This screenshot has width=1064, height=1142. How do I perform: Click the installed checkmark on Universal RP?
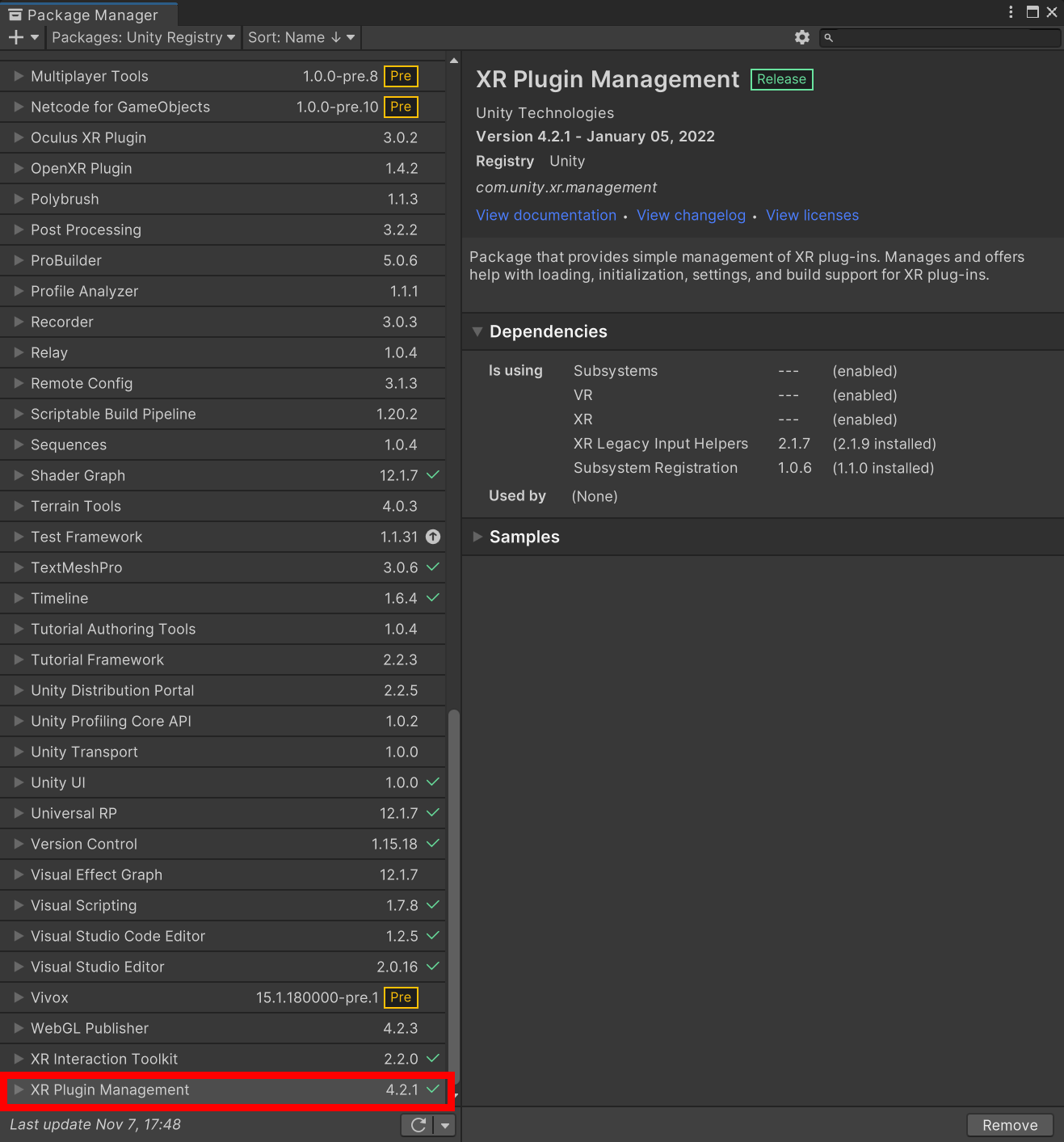click(x=433, y=812)
